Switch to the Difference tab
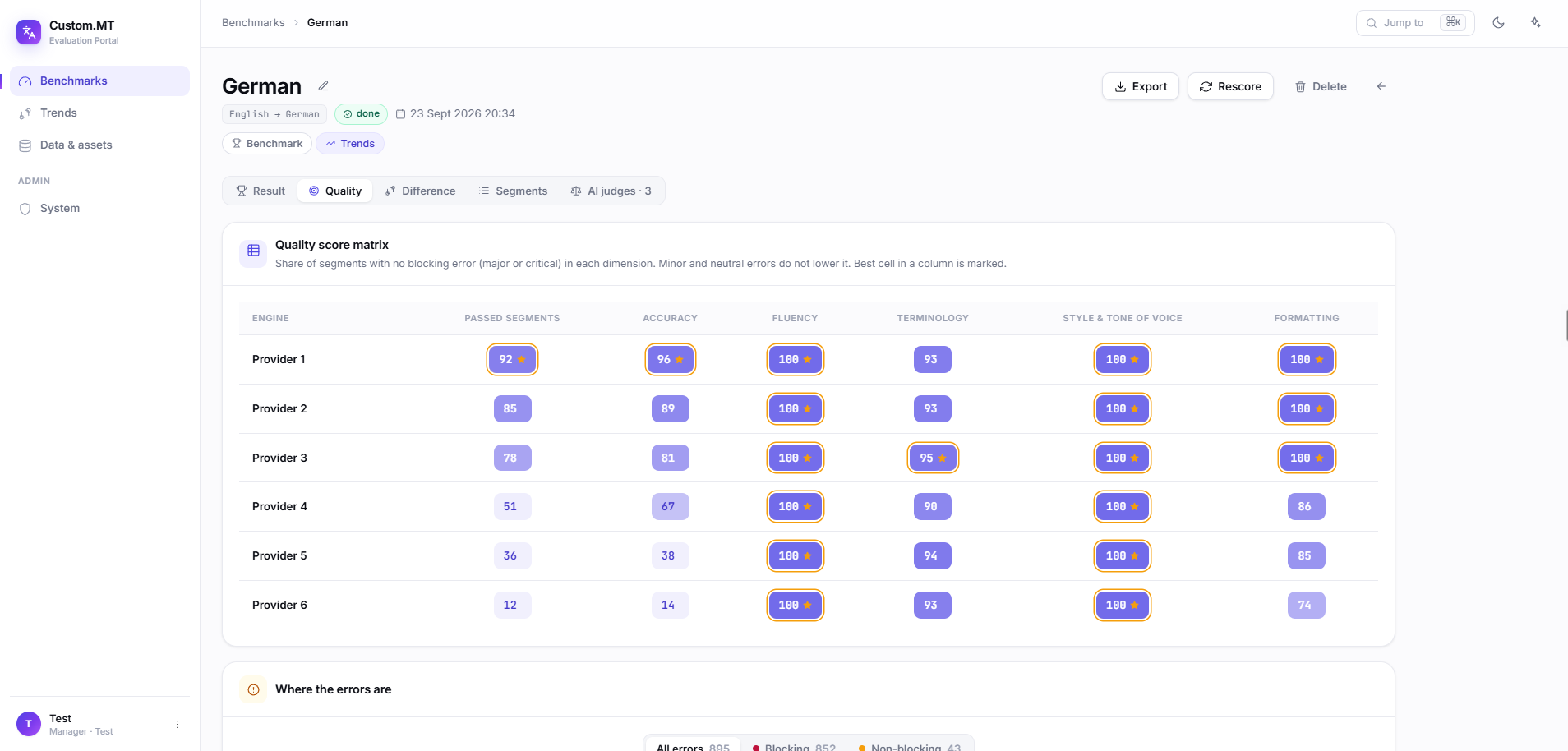The height and width of the screenshot is (751, 1568). [x=420, y=191]
